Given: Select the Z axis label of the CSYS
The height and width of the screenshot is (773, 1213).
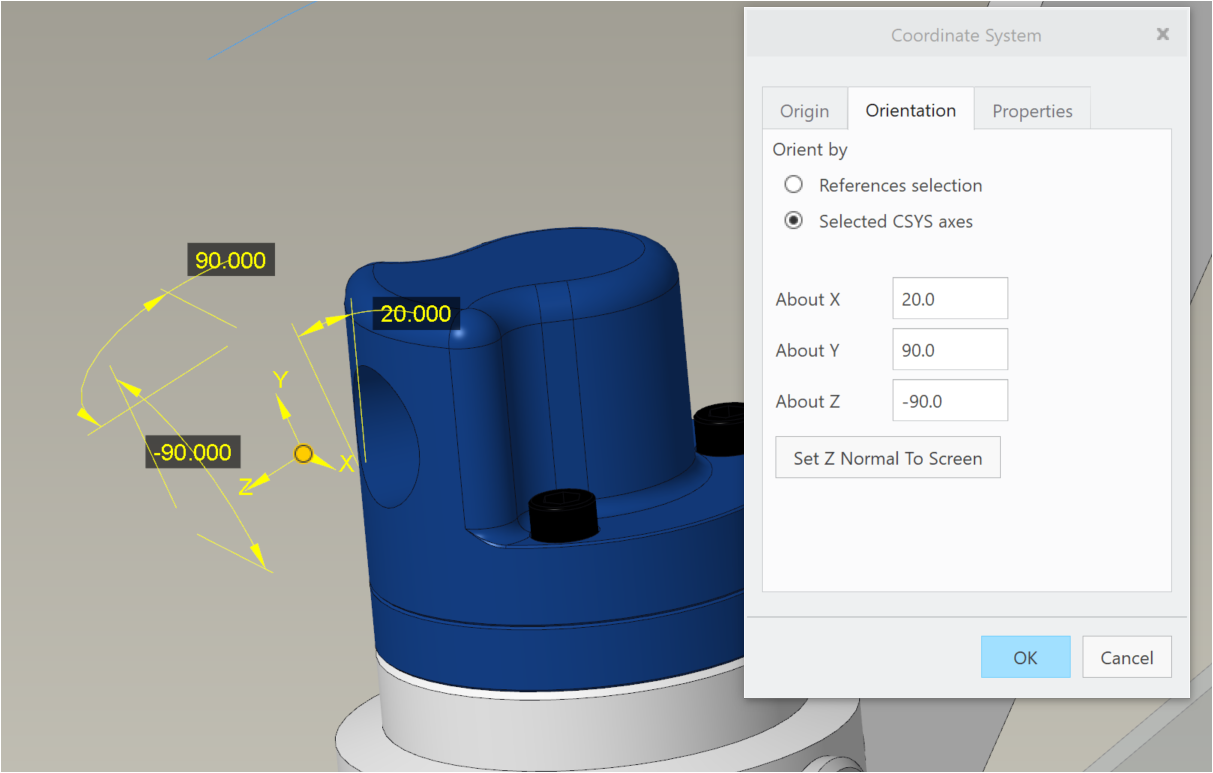Looking at the screenshot, I should tap(246, 487).
